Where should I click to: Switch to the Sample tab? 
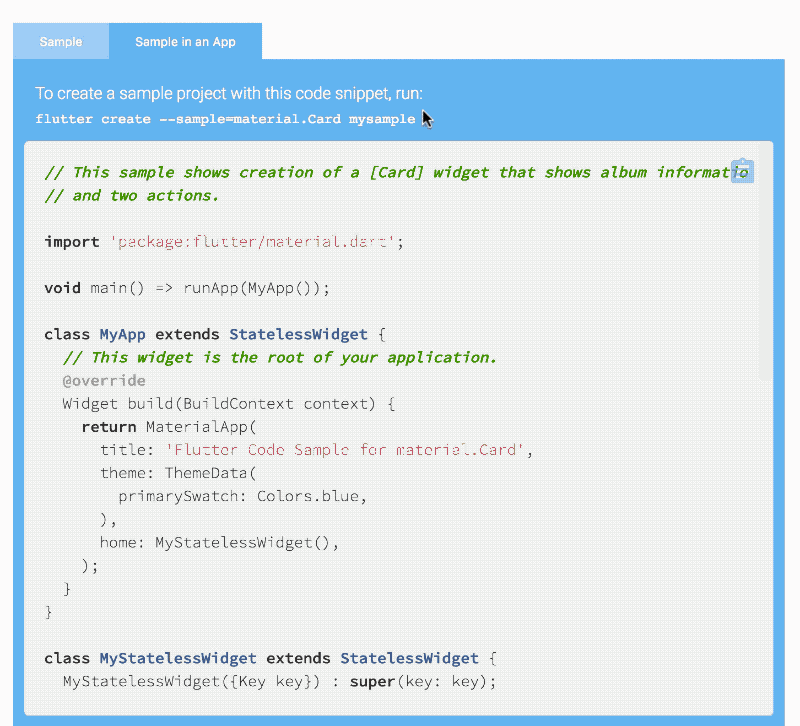pyautogui.click(x=61, y=41)
